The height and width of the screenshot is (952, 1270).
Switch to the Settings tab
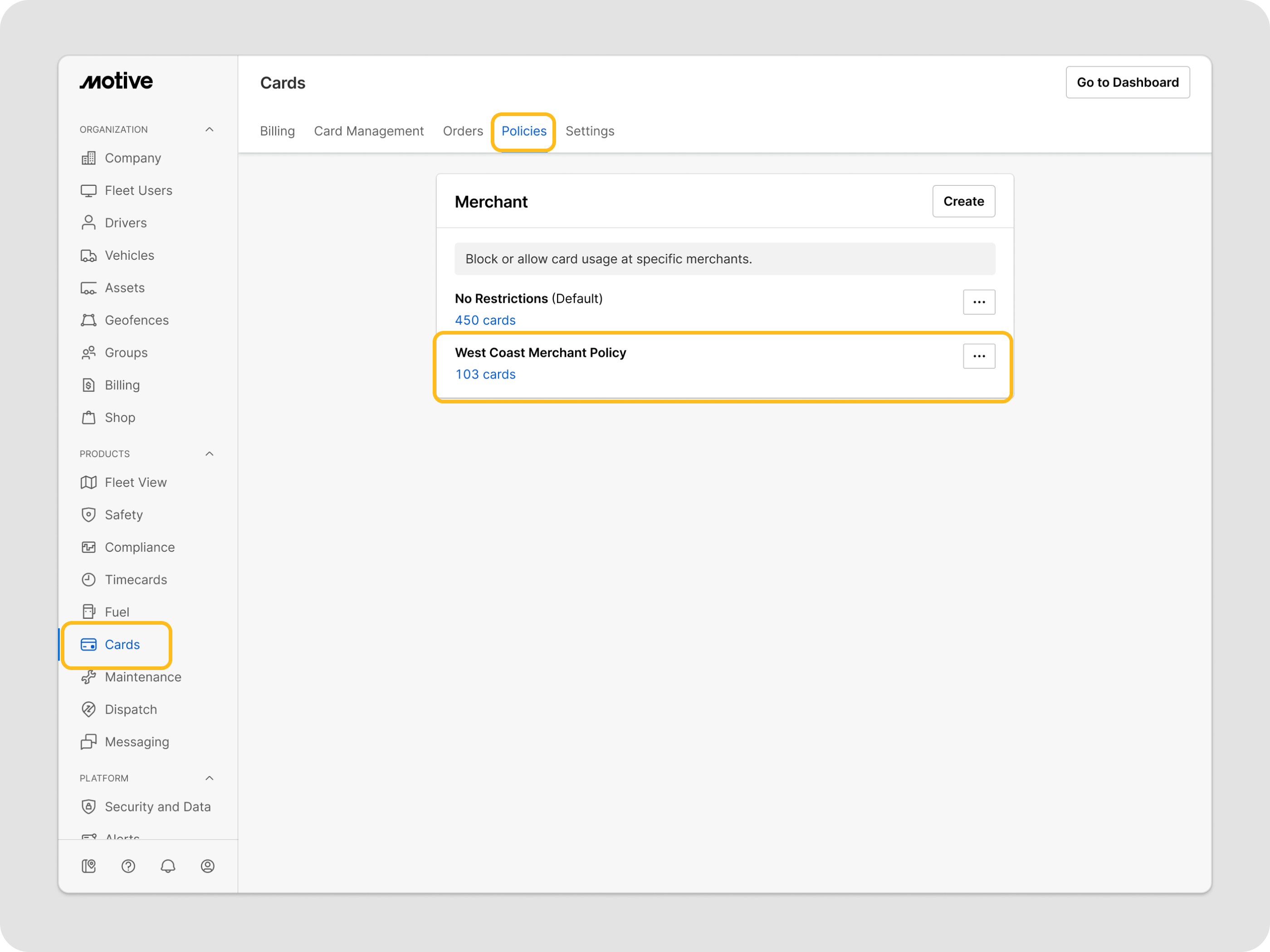[590, 131]
